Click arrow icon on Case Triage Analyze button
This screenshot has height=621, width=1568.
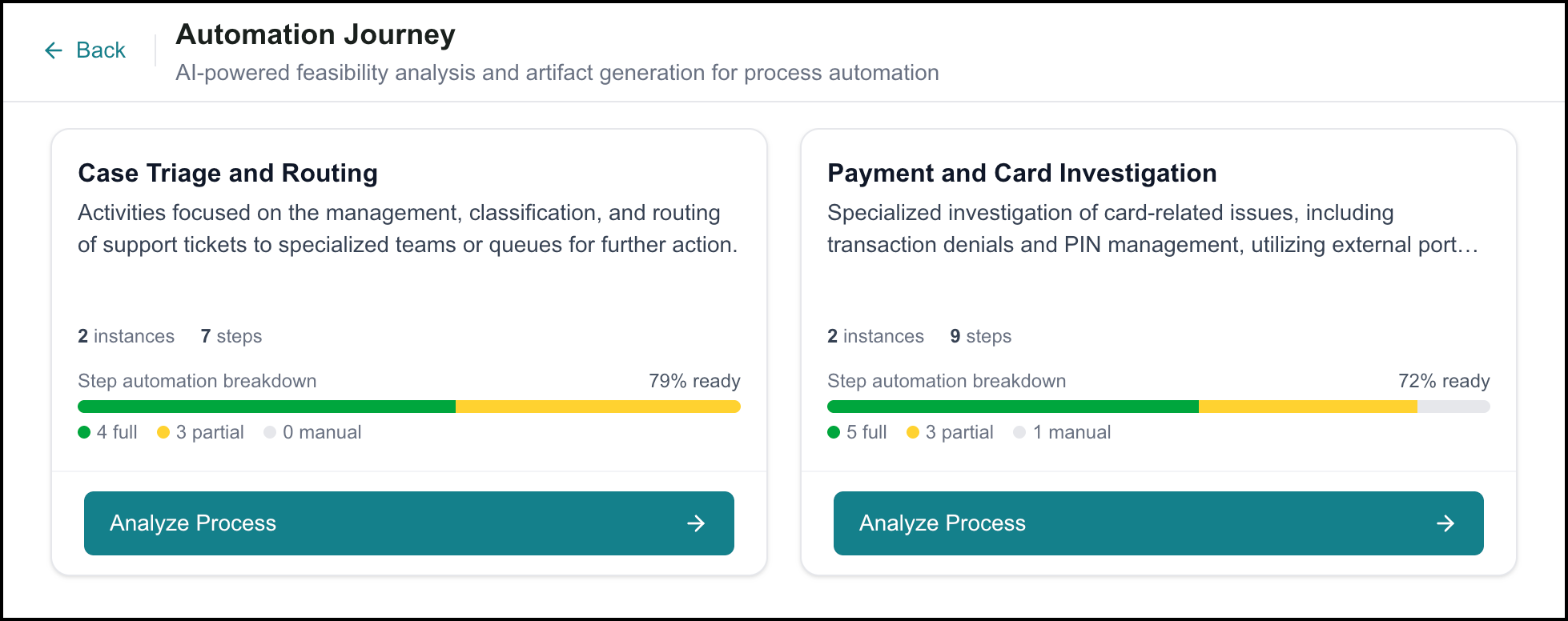tap(696, 523)
